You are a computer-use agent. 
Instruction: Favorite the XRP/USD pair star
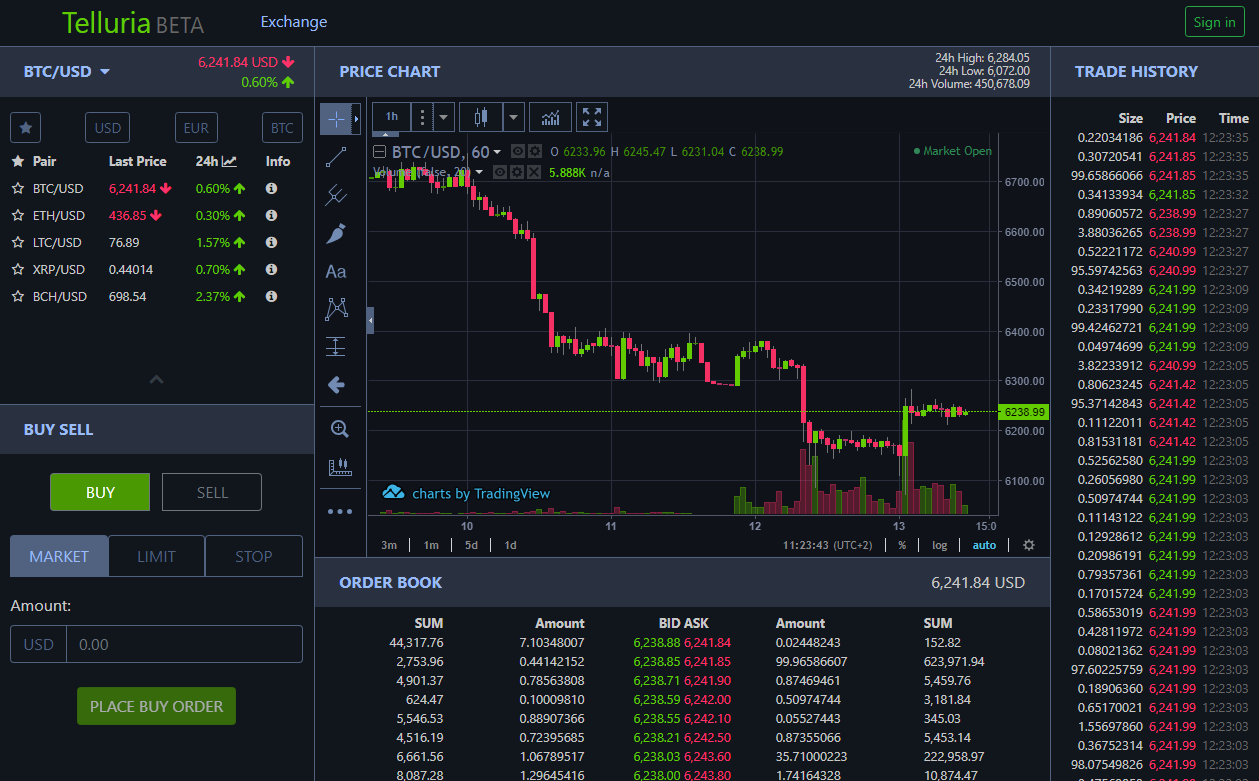click(x=17, y=269)
